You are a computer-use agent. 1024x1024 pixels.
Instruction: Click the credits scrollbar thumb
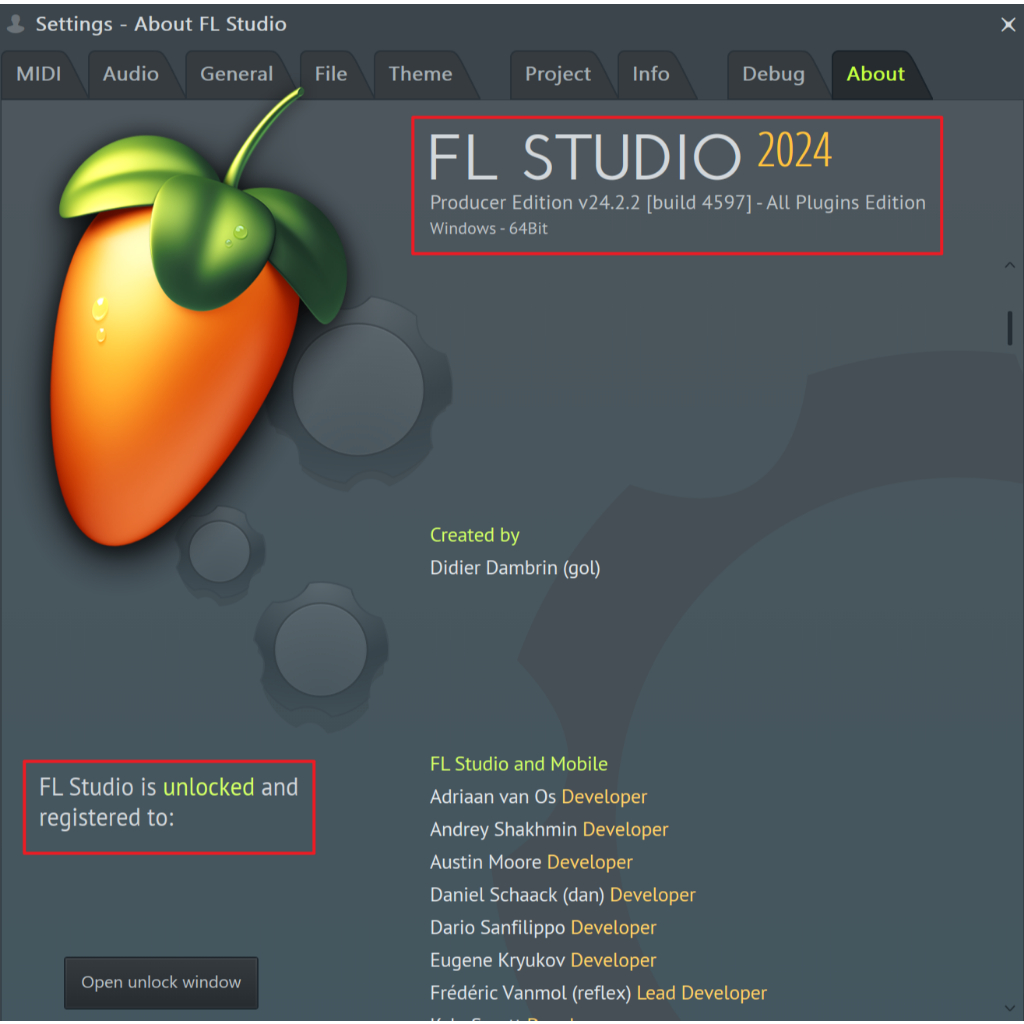[1009, 328]
